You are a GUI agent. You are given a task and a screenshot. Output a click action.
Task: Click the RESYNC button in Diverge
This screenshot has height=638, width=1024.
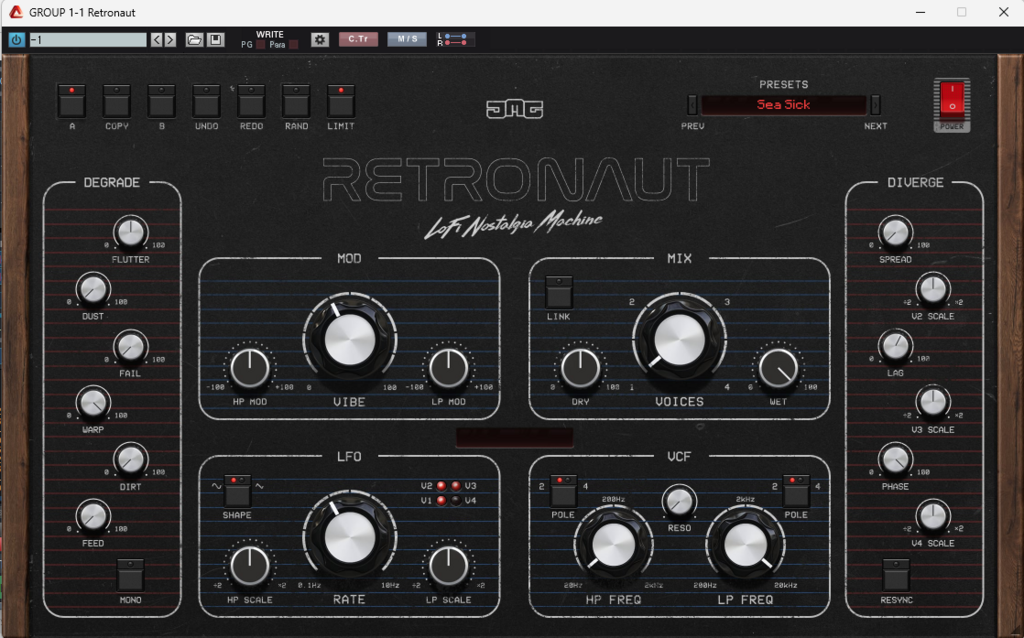click(x=895, y=575)
